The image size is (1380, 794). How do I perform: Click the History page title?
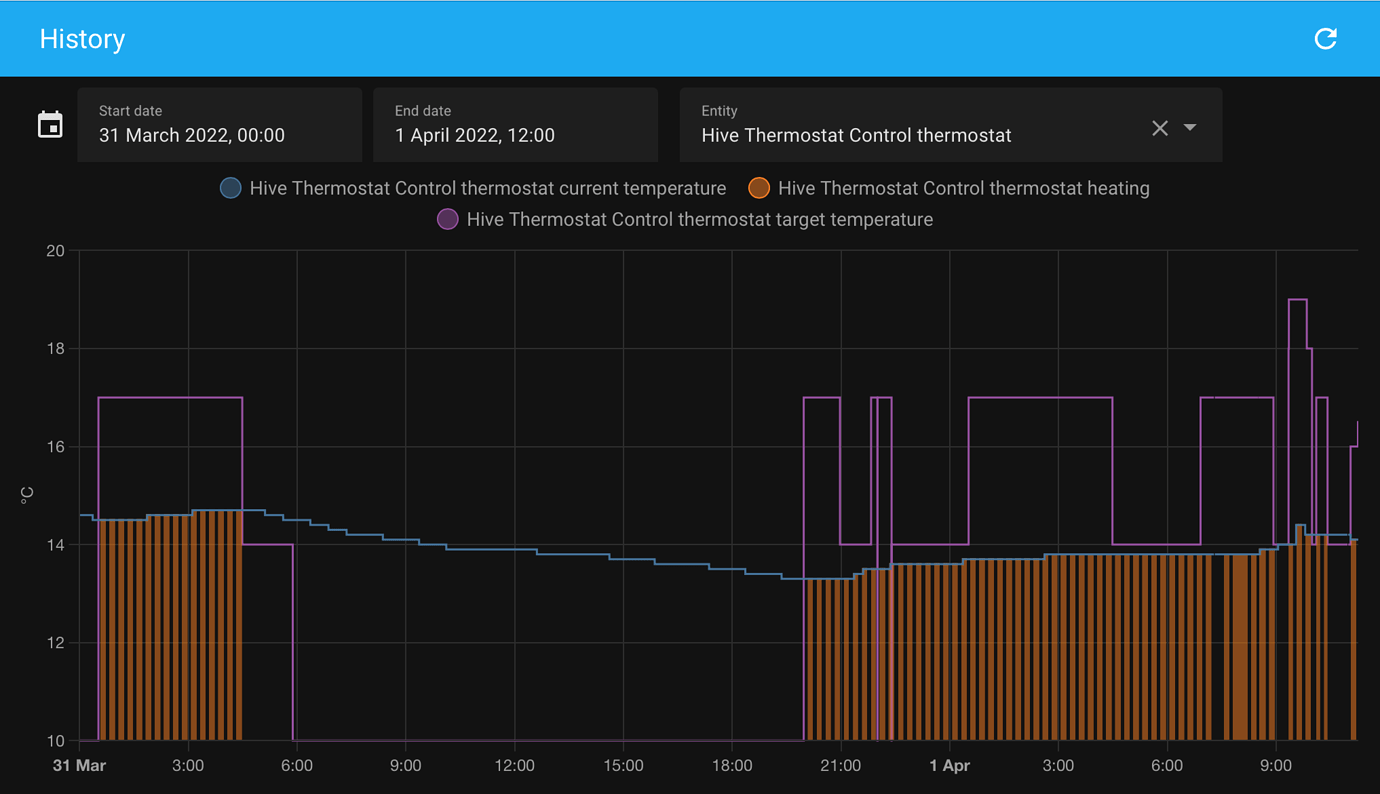82,39
